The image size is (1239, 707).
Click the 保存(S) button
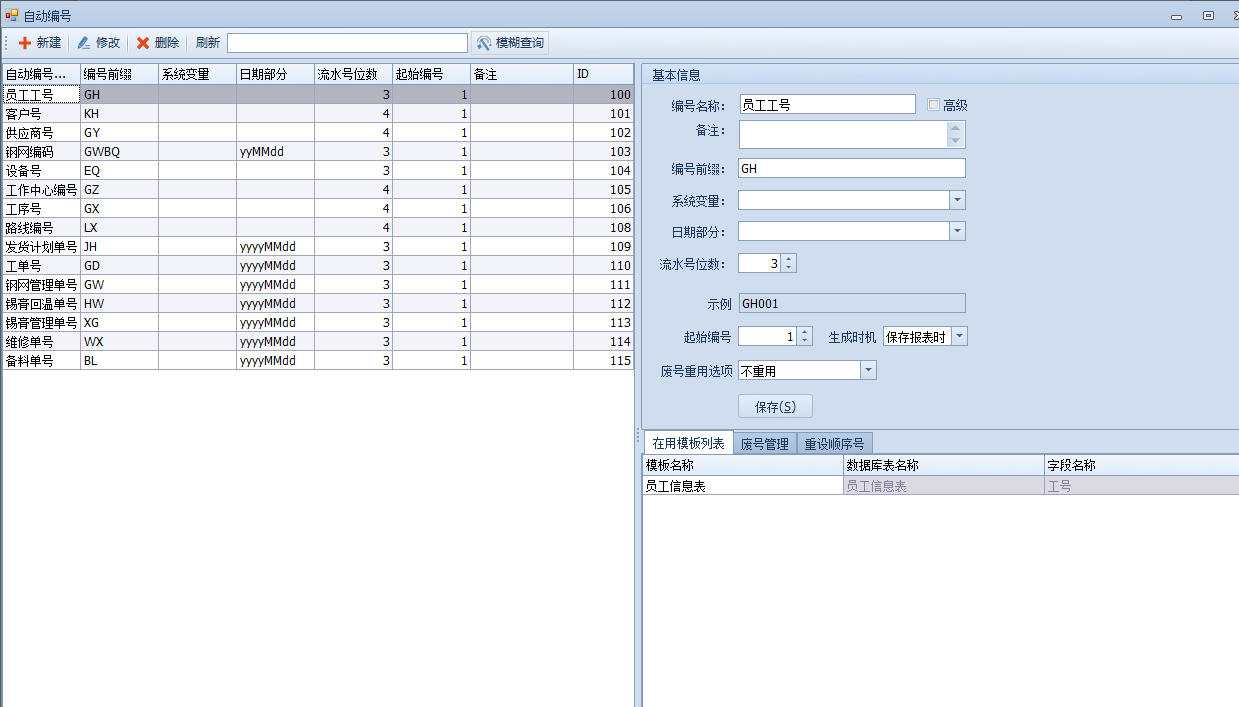(775, 407)
